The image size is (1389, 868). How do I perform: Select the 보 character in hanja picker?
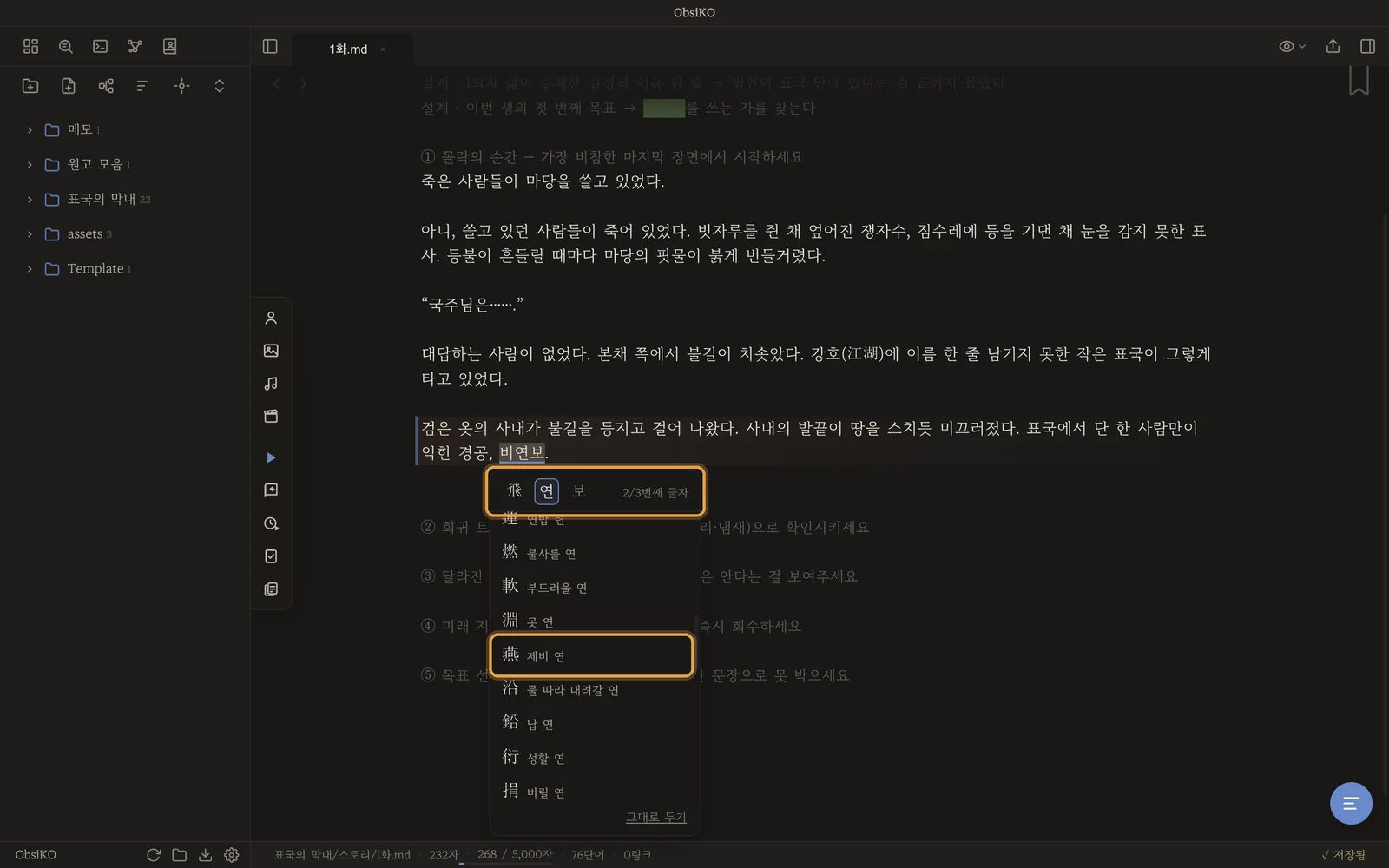[x=579, y=491]
